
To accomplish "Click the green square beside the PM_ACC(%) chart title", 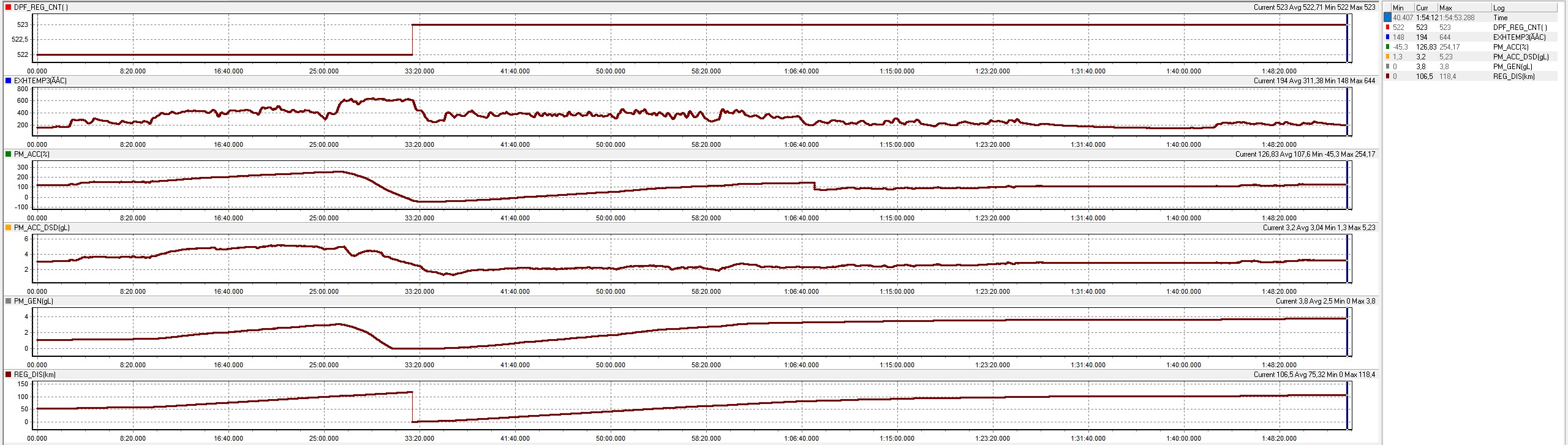I will 8,154.
